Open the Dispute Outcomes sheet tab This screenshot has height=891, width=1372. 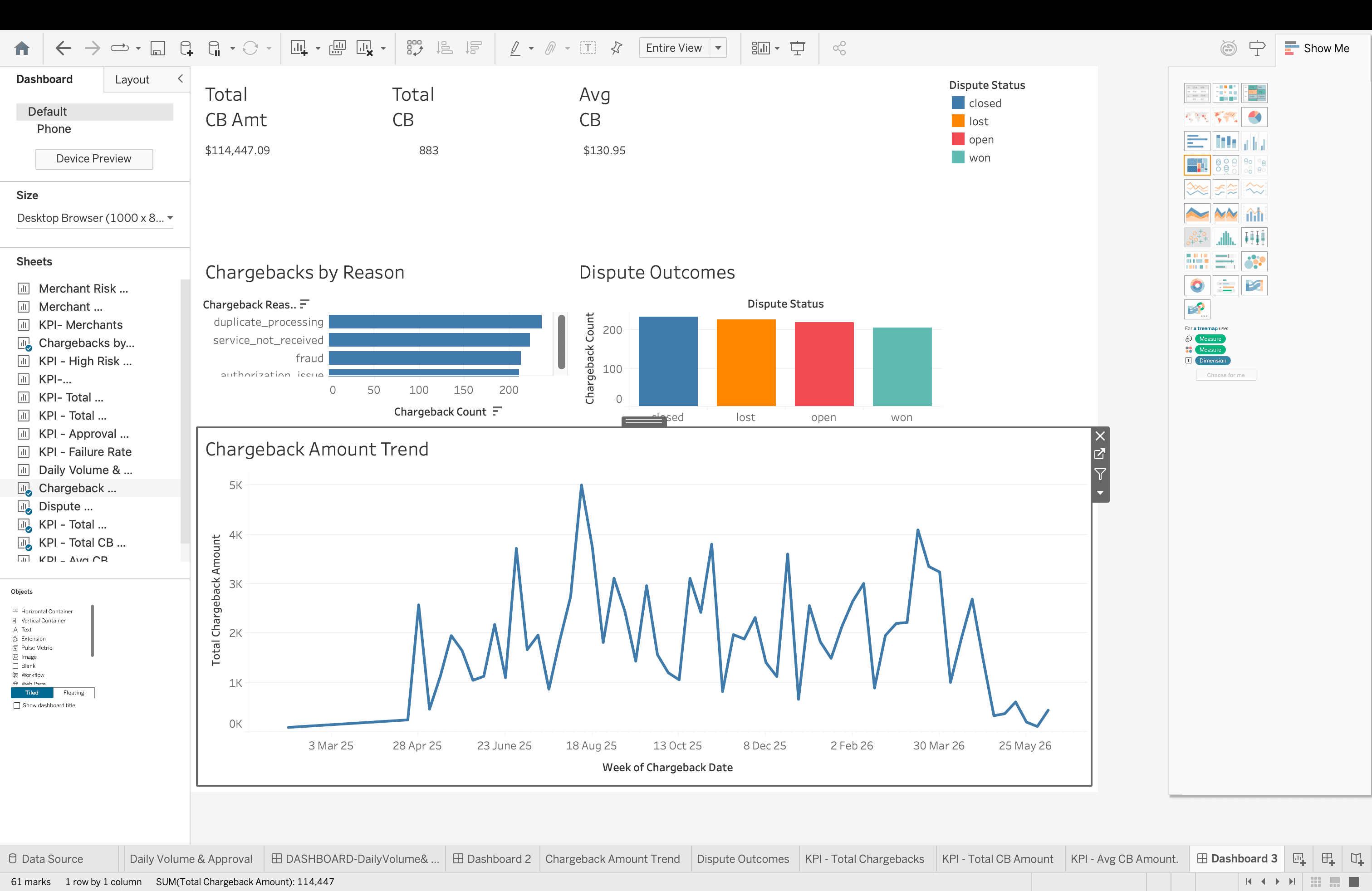coord(743,859)
